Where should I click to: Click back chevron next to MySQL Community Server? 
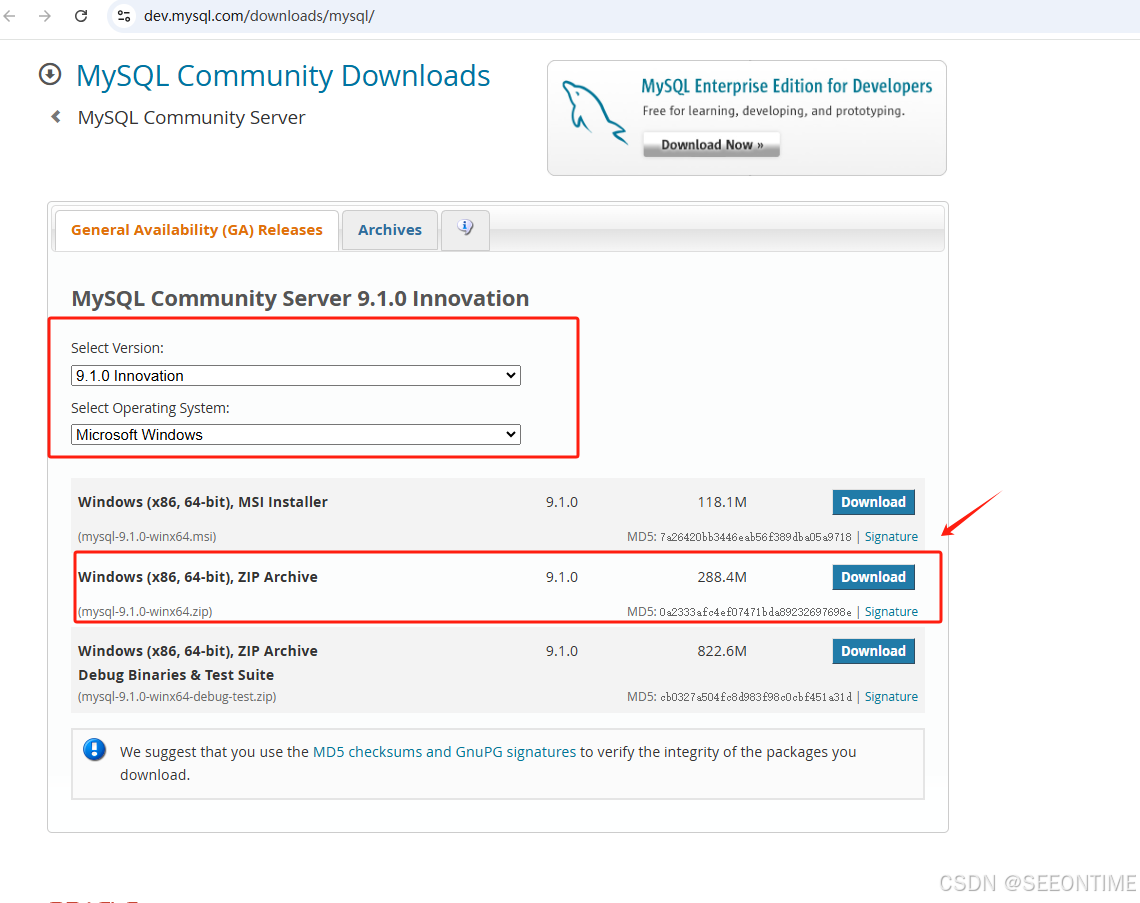[56, 116]
